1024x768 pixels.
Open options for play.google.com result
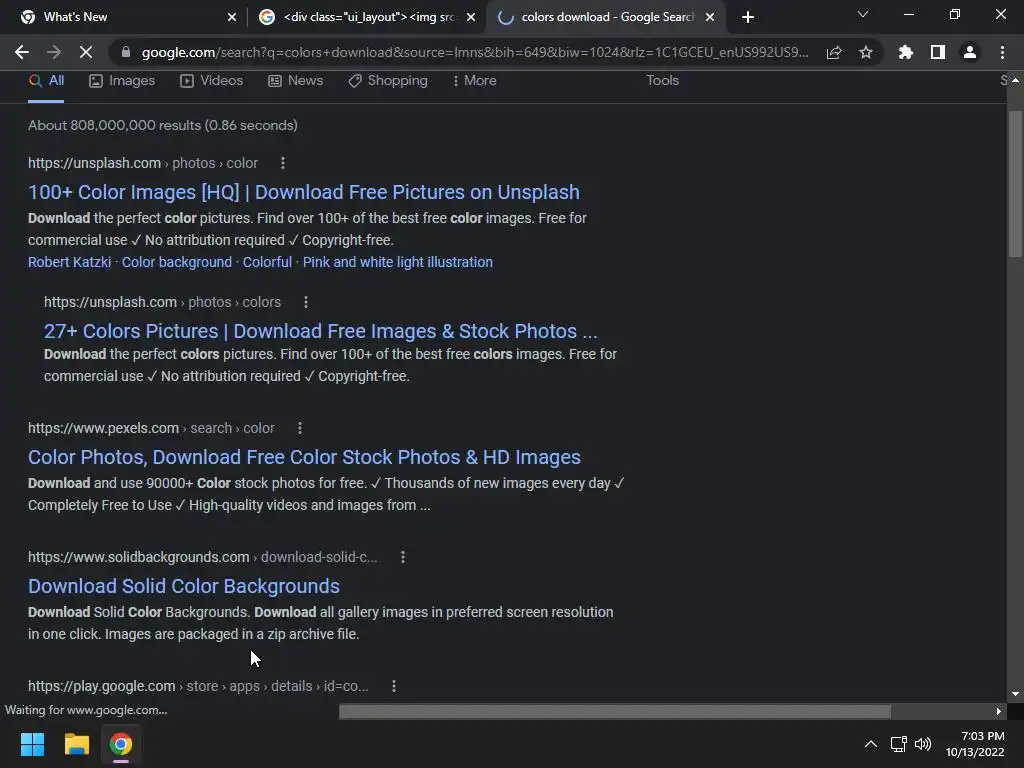[394, 686]
